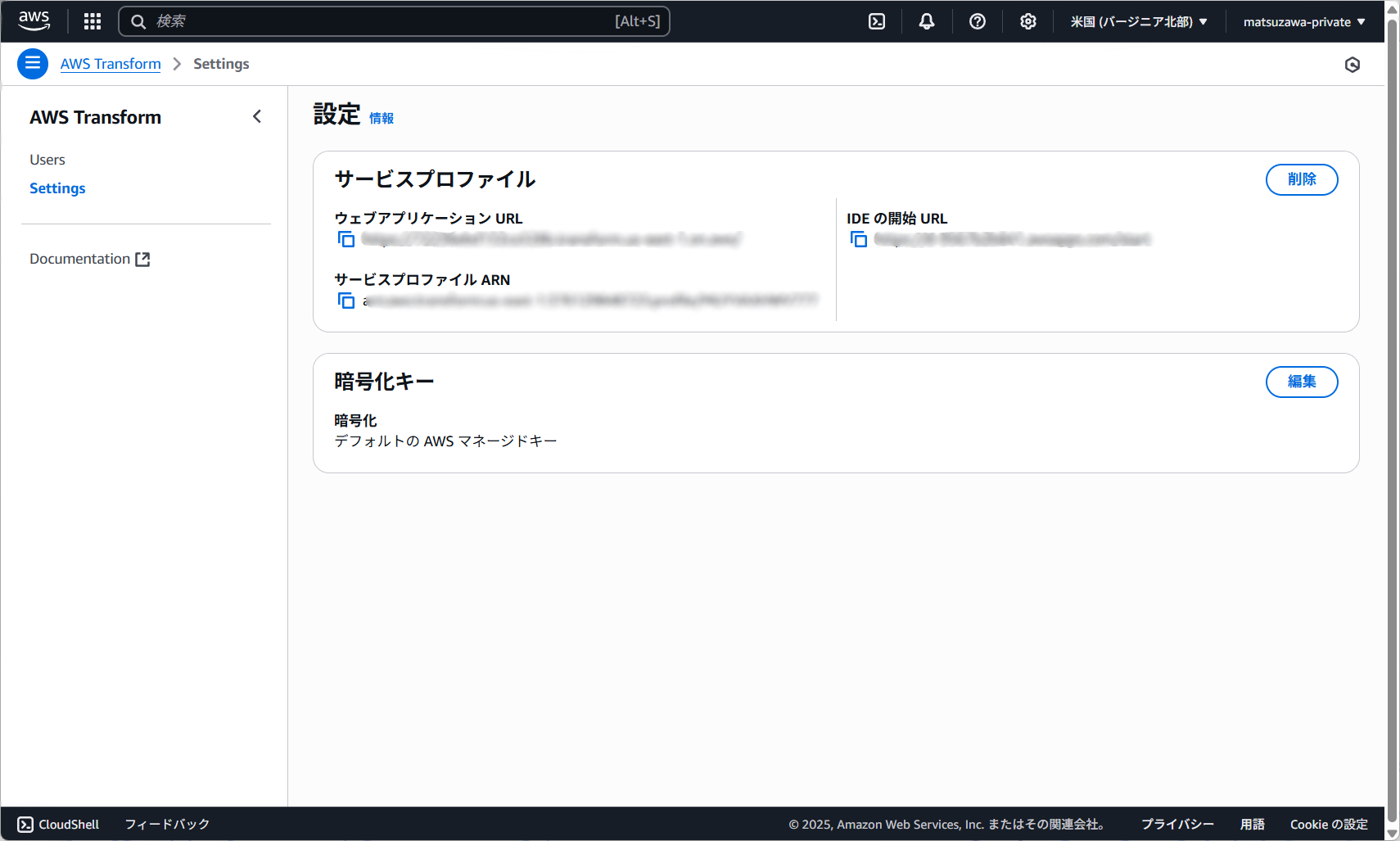The height and width of the screenshot is (841, 1400).
Task: Open the help panel icon
Action: pyautogui.click(x=977, y=21)
